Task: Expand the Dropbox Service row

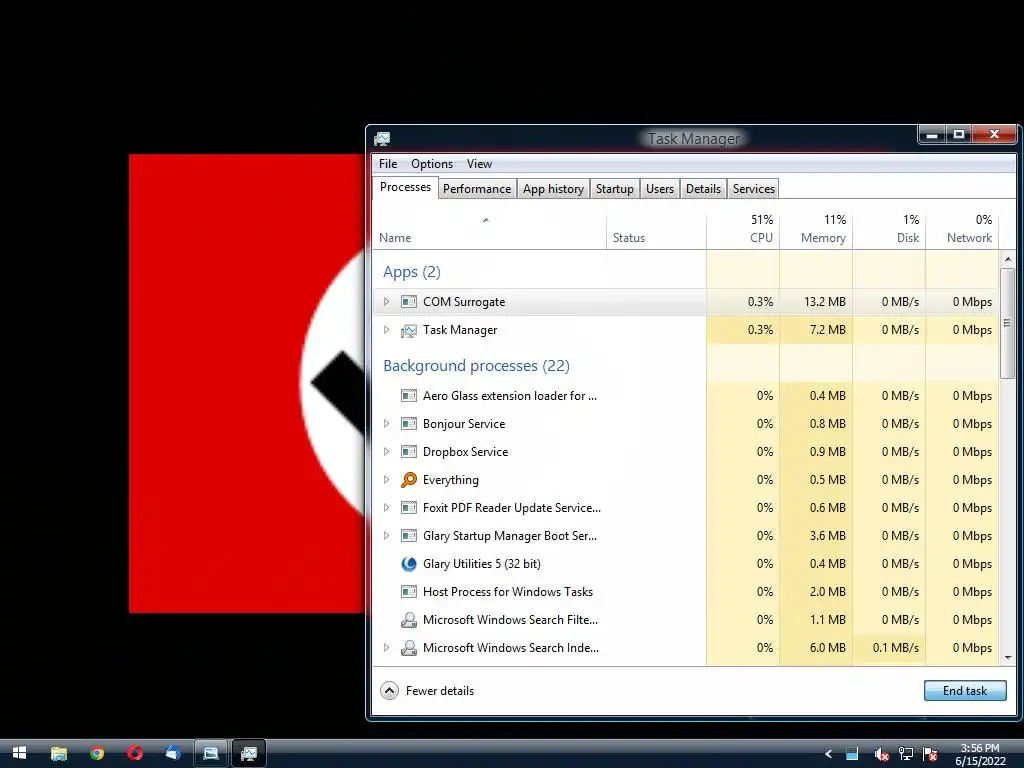Action: pos(387,452)
